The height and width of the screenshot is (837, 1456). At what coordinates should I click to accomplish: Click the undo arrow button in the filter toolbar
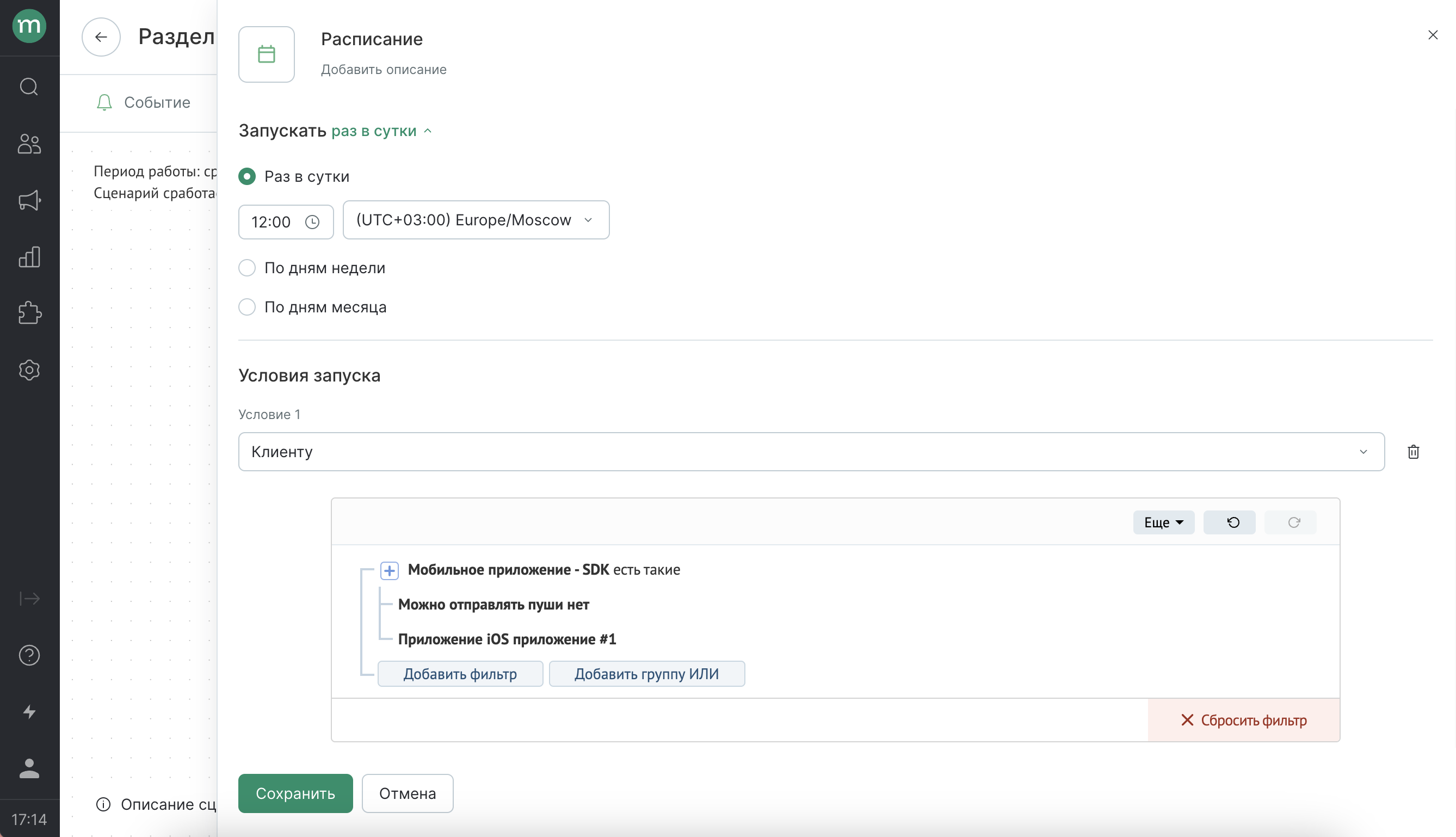(1229, 522)
